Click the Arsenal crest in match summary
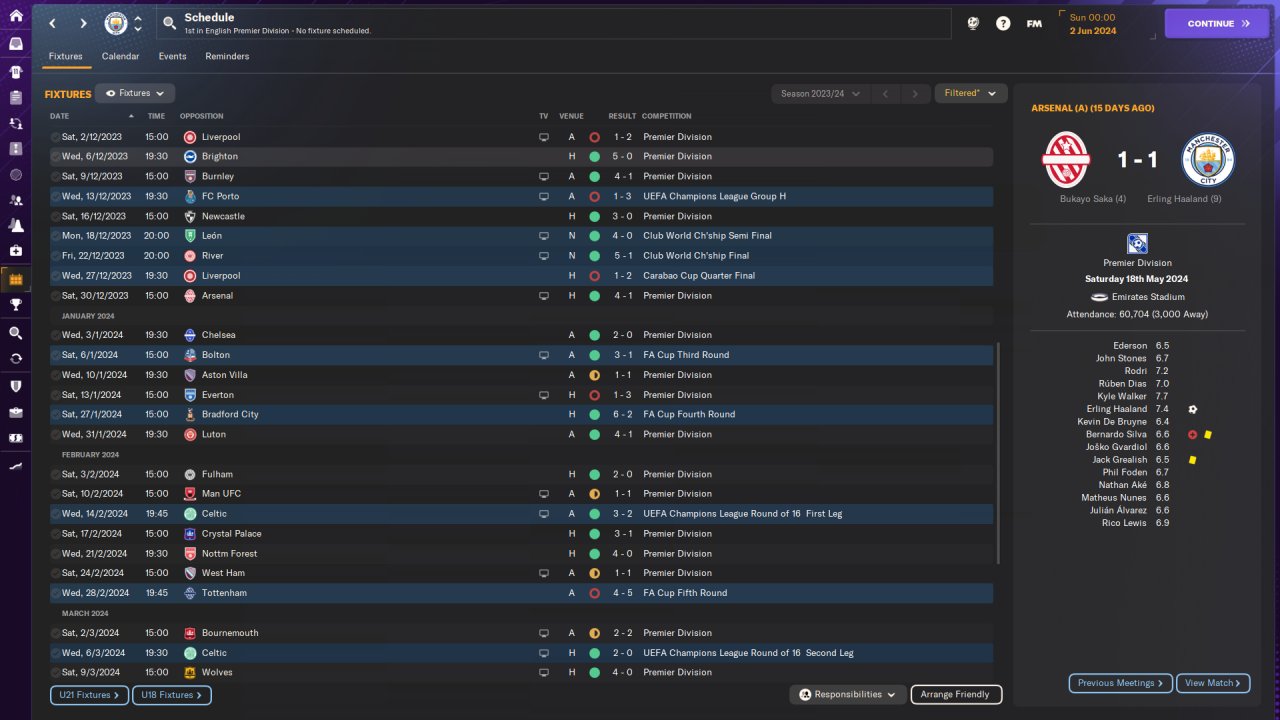 coord(1065,160)
